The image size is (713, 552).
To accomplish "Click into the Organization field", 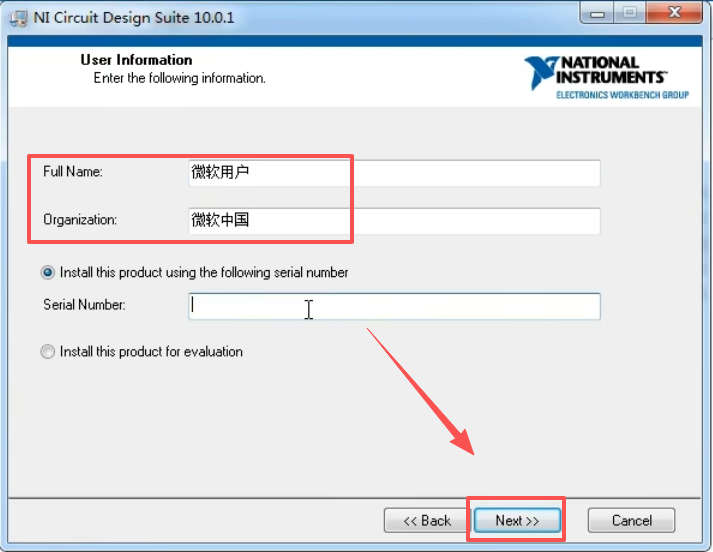I will (x=394, y=221).
